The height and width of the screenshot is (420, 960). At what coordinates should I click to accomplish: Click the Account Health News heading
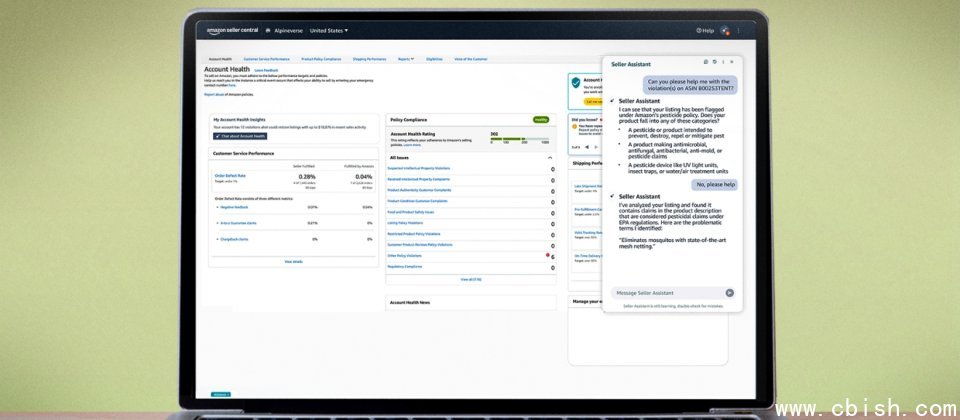click(x=410, y=302)
